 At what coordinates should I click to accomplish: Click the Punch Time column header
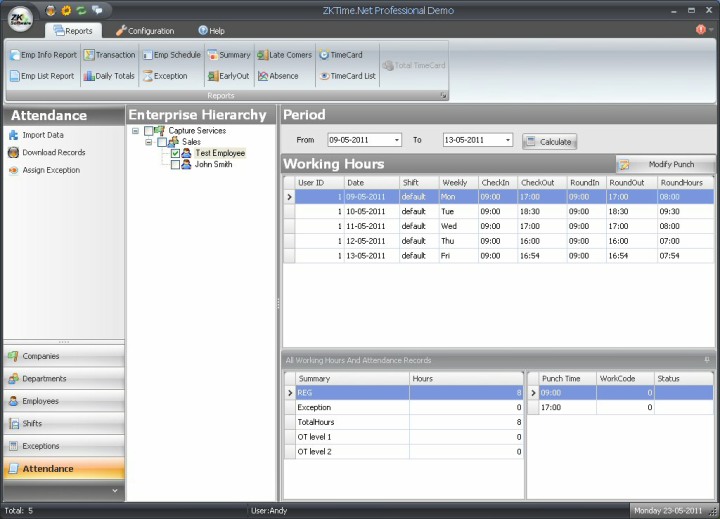pos(567,379)
